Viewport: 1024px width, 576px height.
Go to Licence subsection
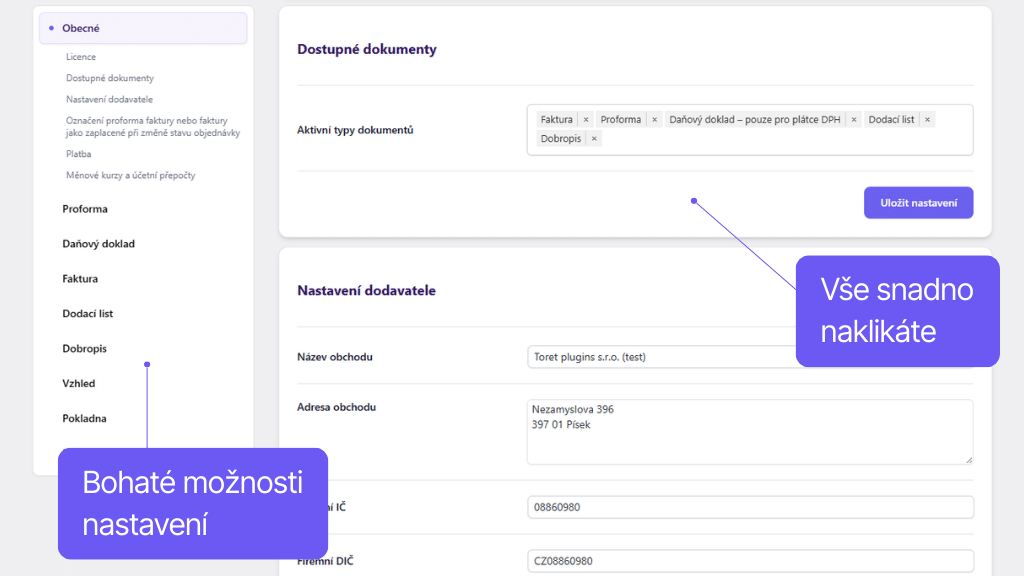[x=81, y=57]
